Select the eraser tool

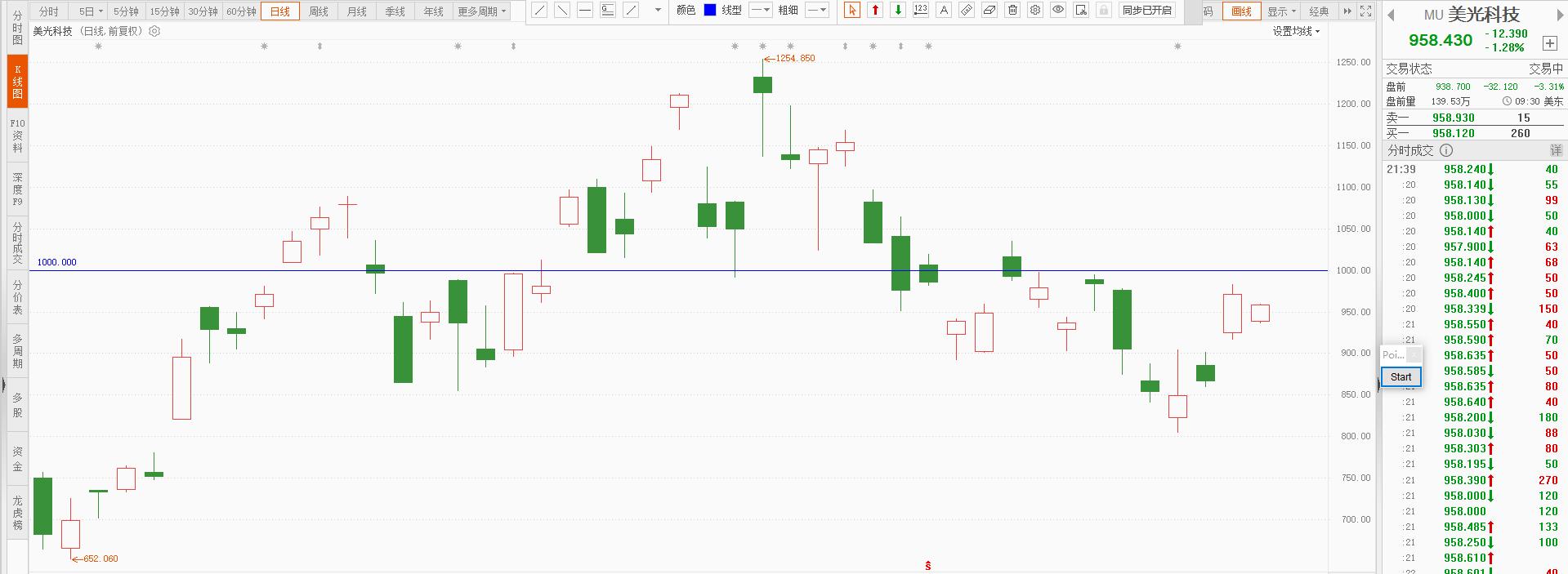(989, 10)
